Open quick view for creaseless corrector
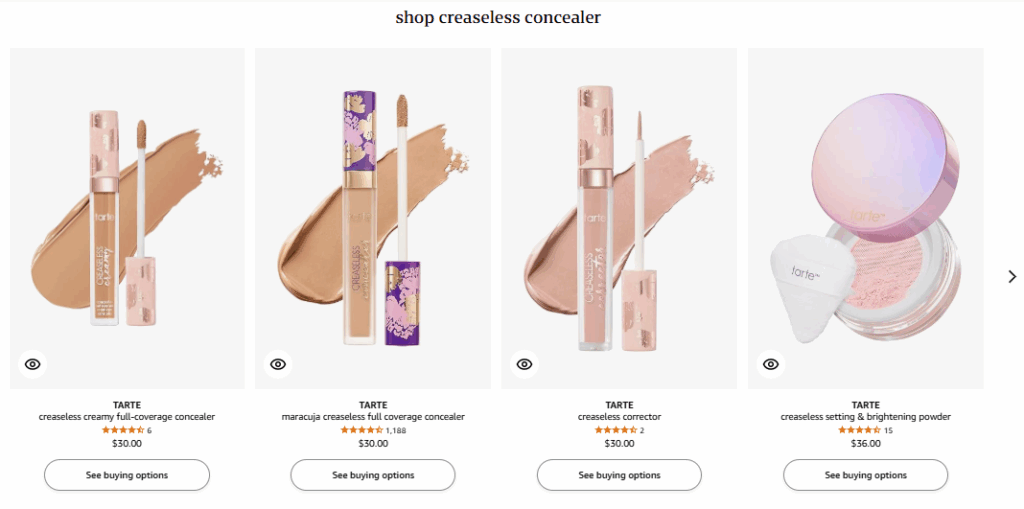This screenshot has width=1024, height=509. 524,364
